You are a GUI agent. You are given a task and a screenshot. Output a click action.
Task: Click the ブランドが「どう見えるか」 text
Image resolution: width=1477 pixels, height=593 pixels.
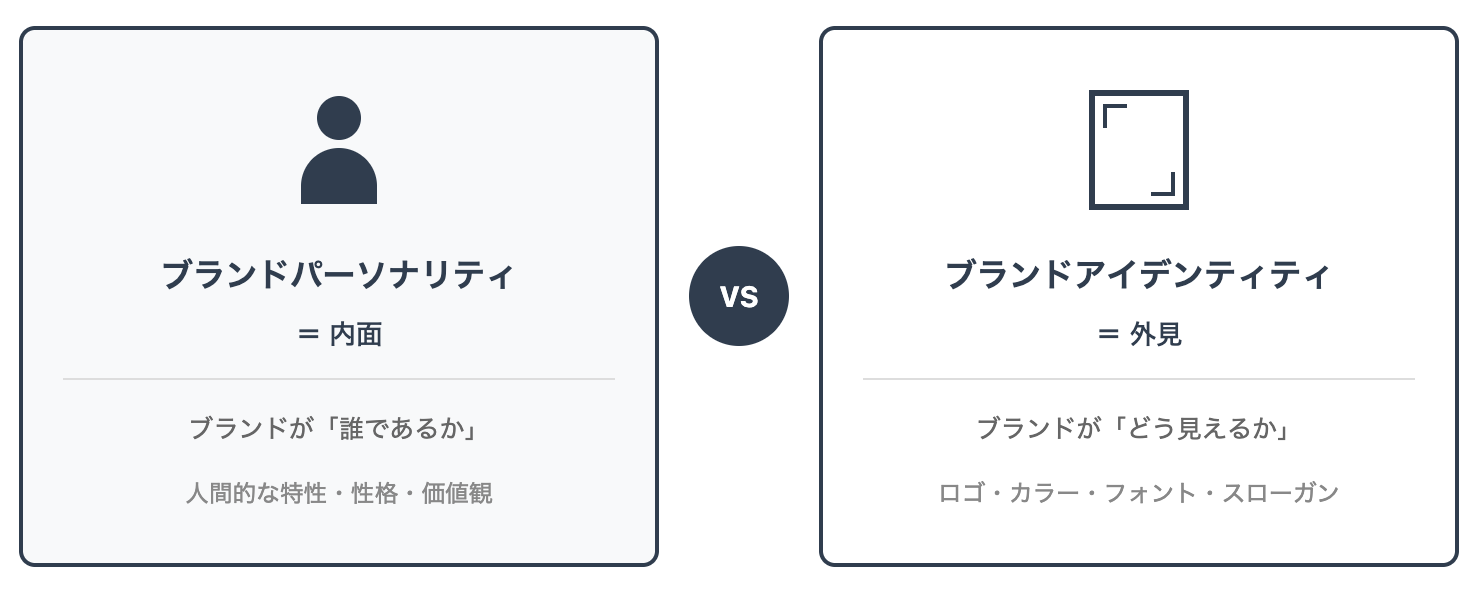click(x=1138, y=428)
